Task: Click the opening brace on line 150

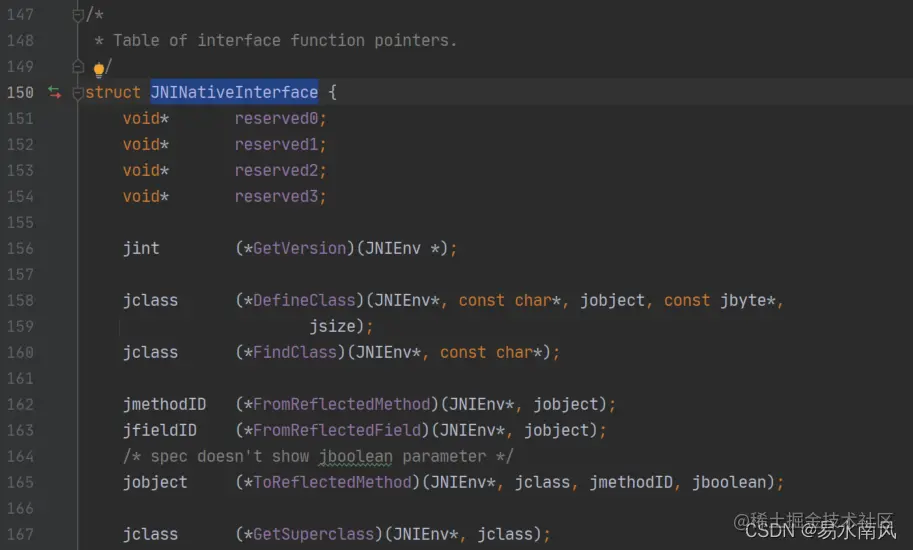Action: click(x=332, y=92)
